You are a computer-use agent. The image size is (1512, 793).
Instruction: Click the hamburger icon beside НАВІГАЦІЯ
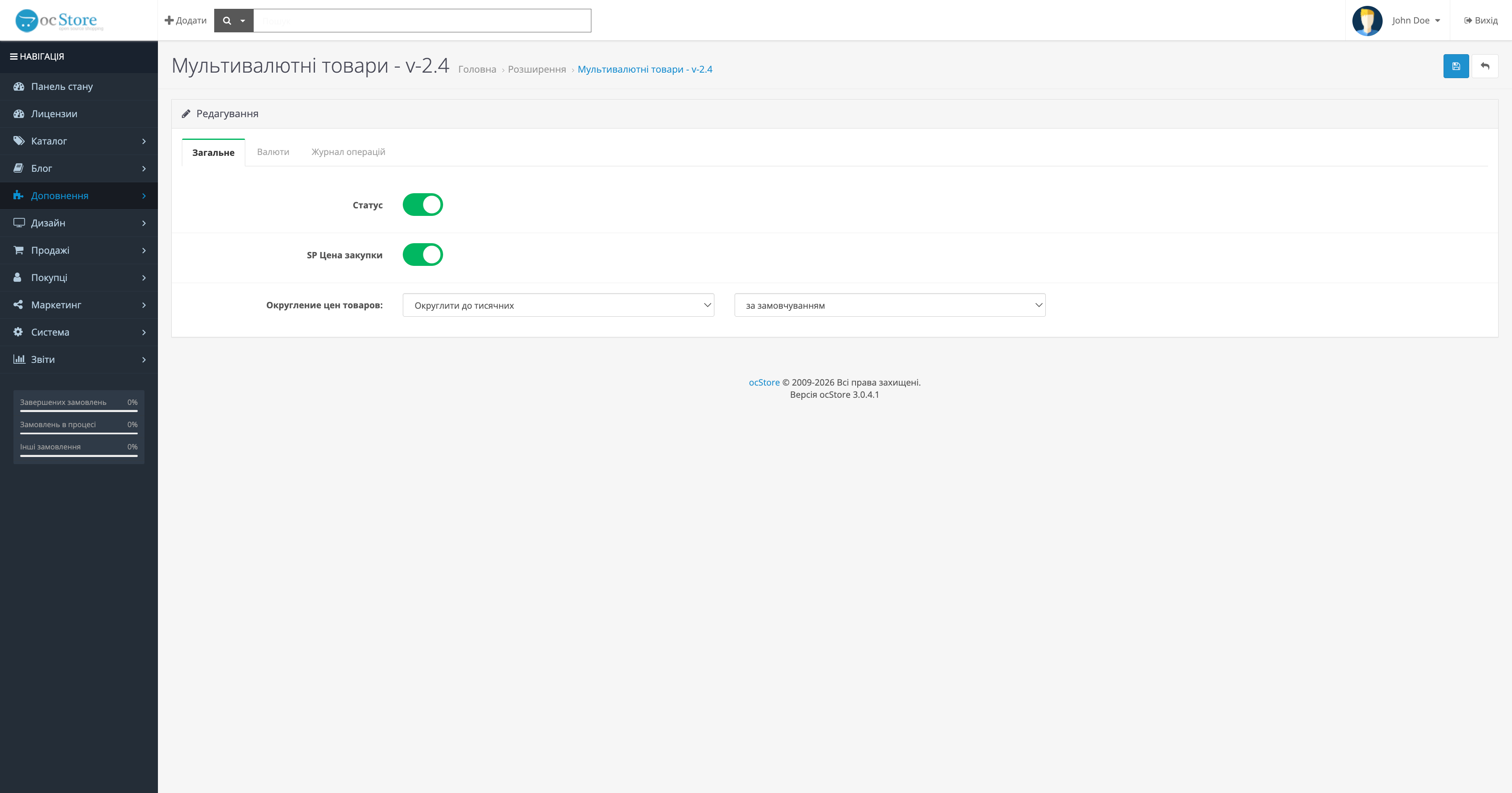[13, 56]
